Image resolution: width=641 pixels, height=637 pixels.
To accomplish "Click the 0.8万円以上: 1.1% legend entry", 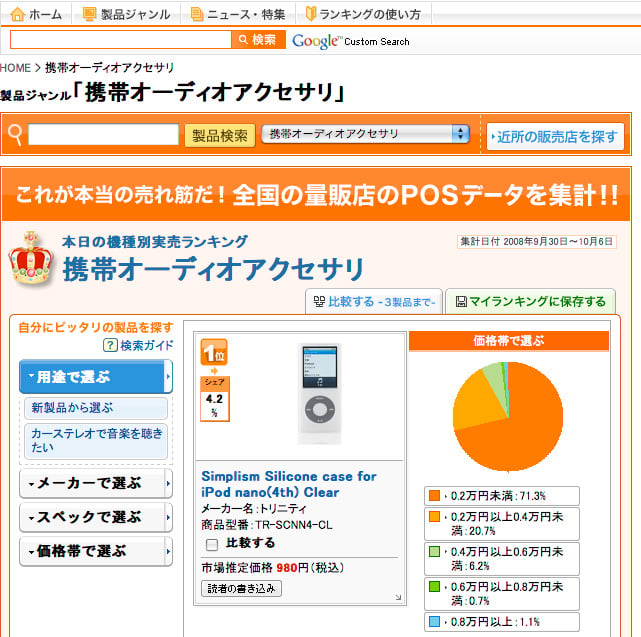I will (x=502, y=622).
